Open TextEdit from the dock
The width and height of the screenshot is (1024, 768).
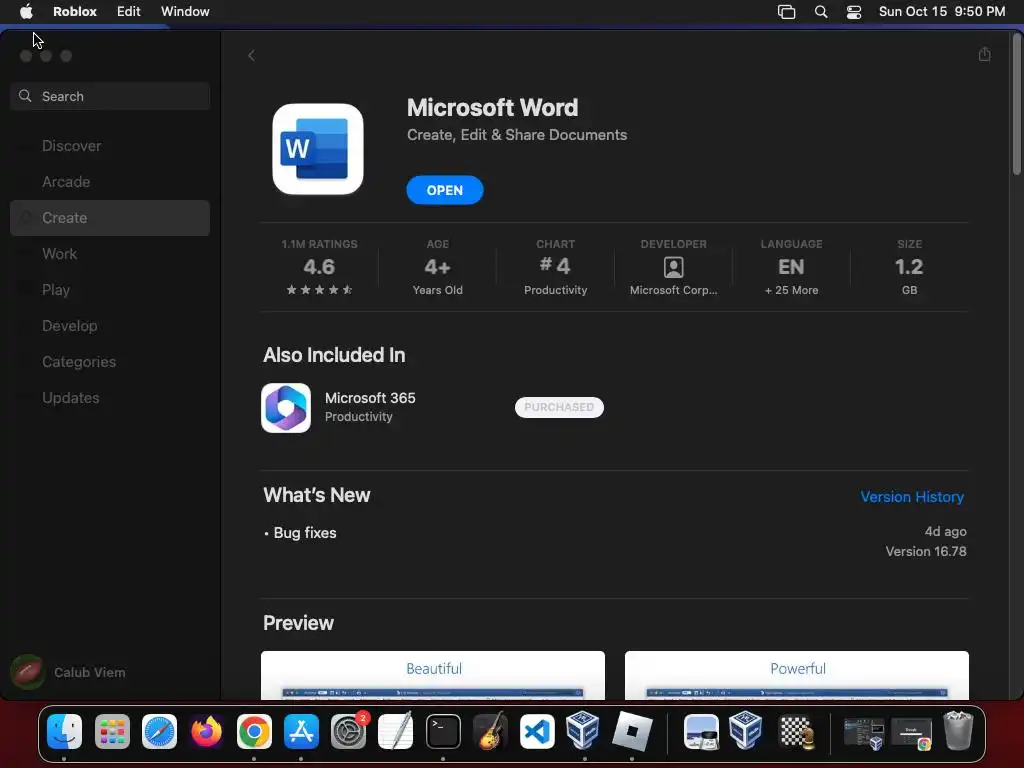tap(396, 731)
